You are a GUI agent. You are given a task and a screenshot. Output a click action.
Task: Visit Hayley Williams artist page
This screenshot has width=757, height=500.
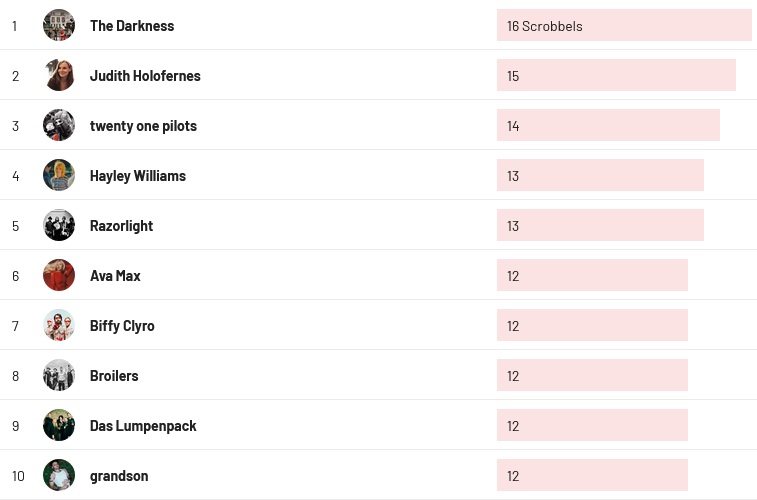[x=138, y=176]
